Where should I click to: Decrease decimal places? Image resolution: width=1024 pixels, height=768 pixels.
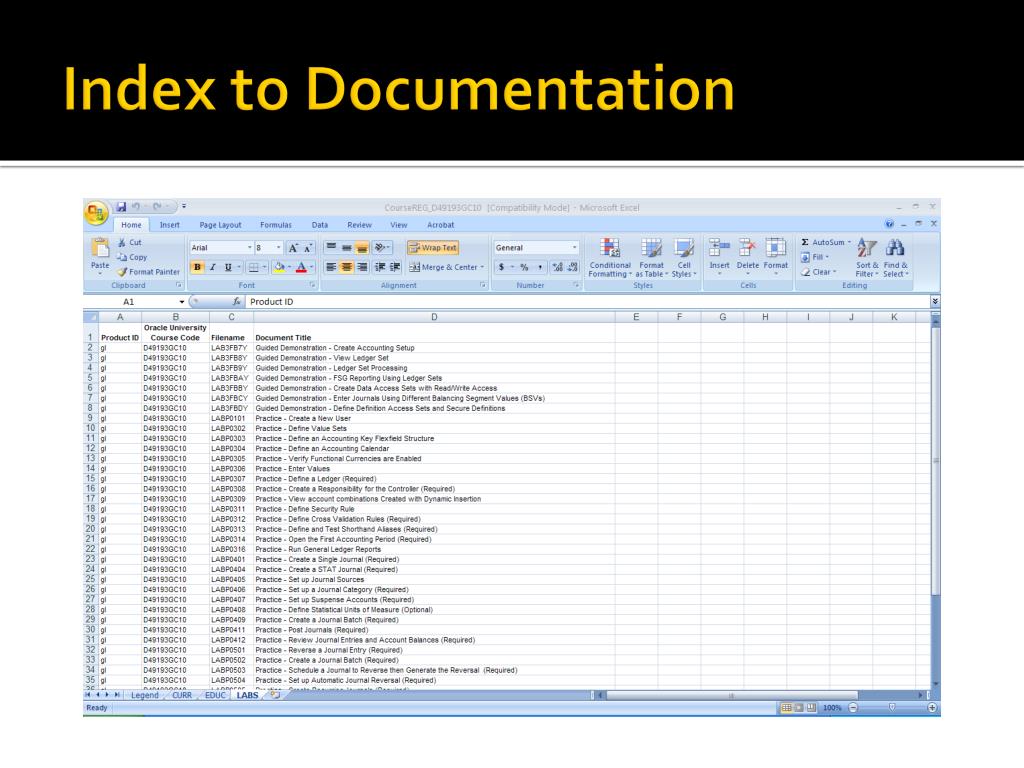coord(572,267)
